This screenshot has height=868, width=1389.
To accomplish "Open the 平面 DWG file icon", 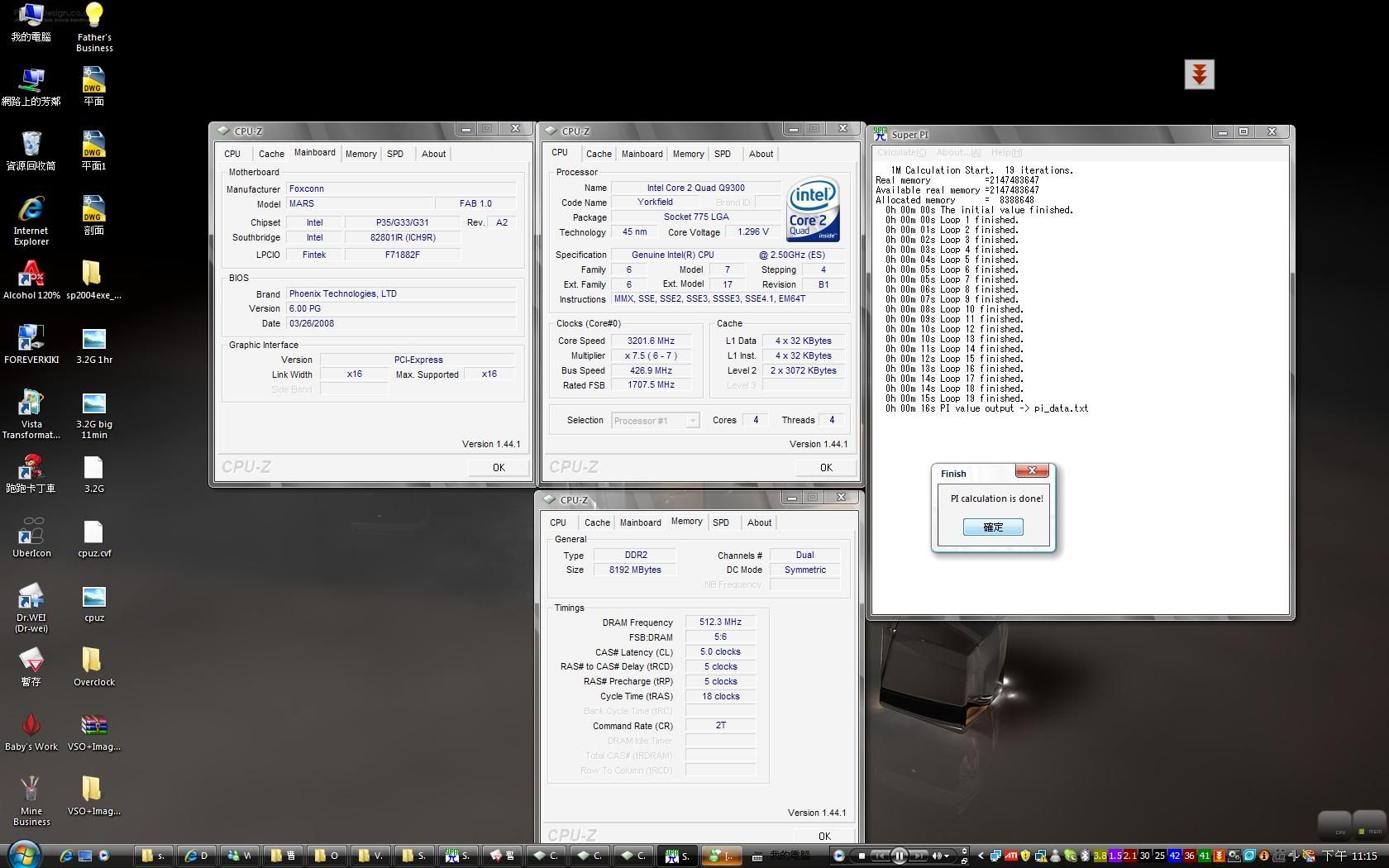I will (93, 87).
